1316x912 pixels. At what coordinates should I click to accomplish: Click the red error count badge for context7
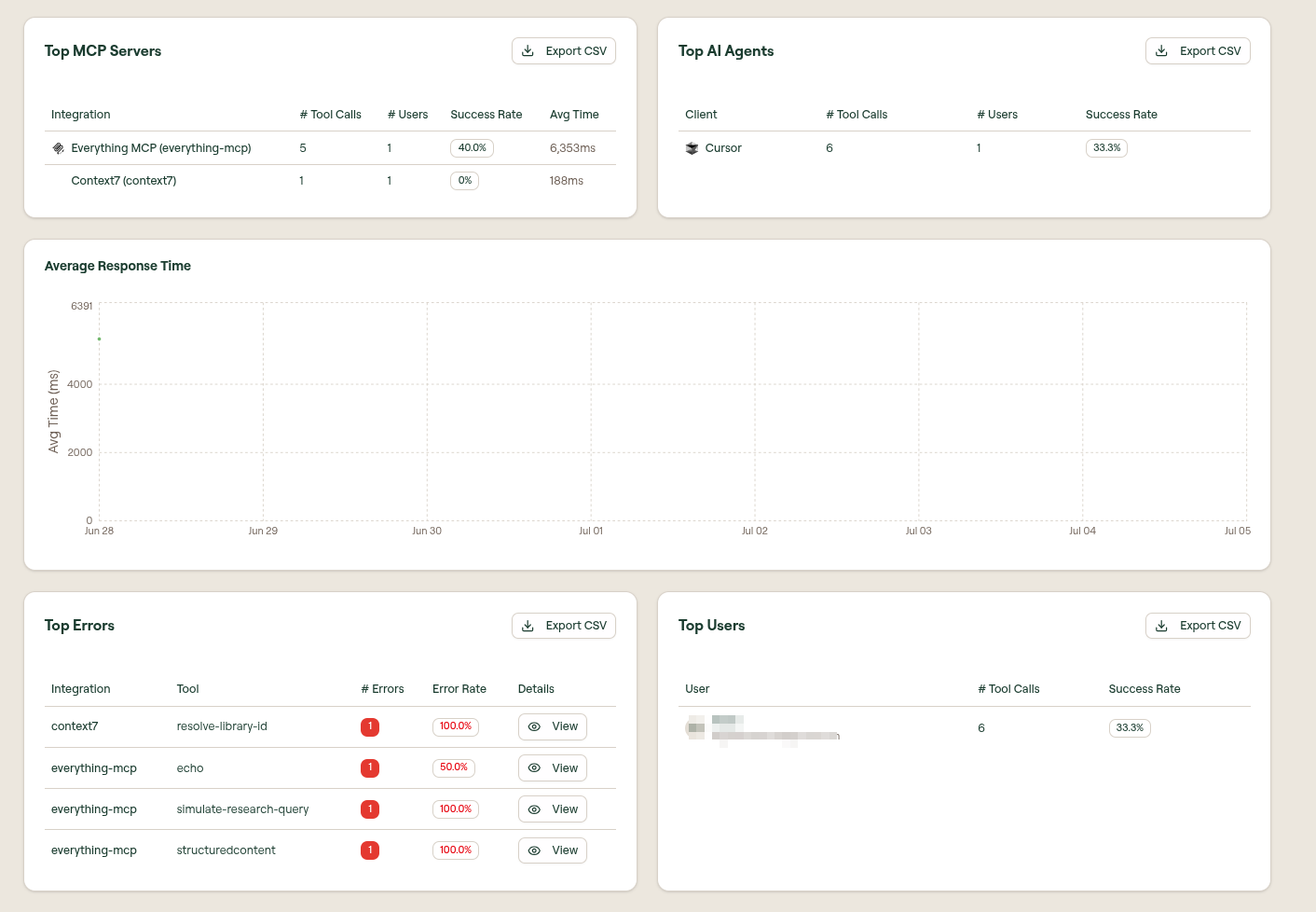(370, 726)
